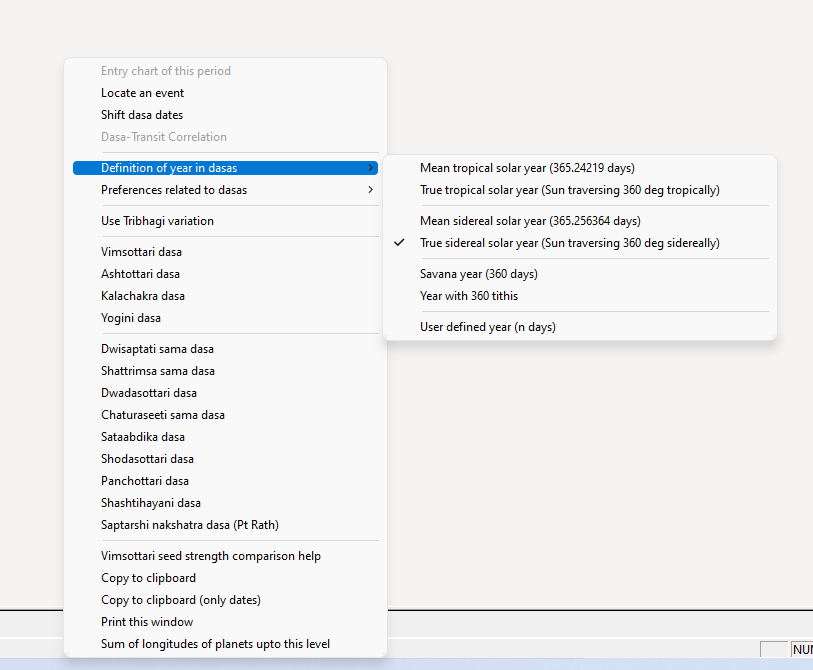Pick Shashtihayani dasa
The height and width of the screenshot is (670, 813).
(x=226, y=503)
